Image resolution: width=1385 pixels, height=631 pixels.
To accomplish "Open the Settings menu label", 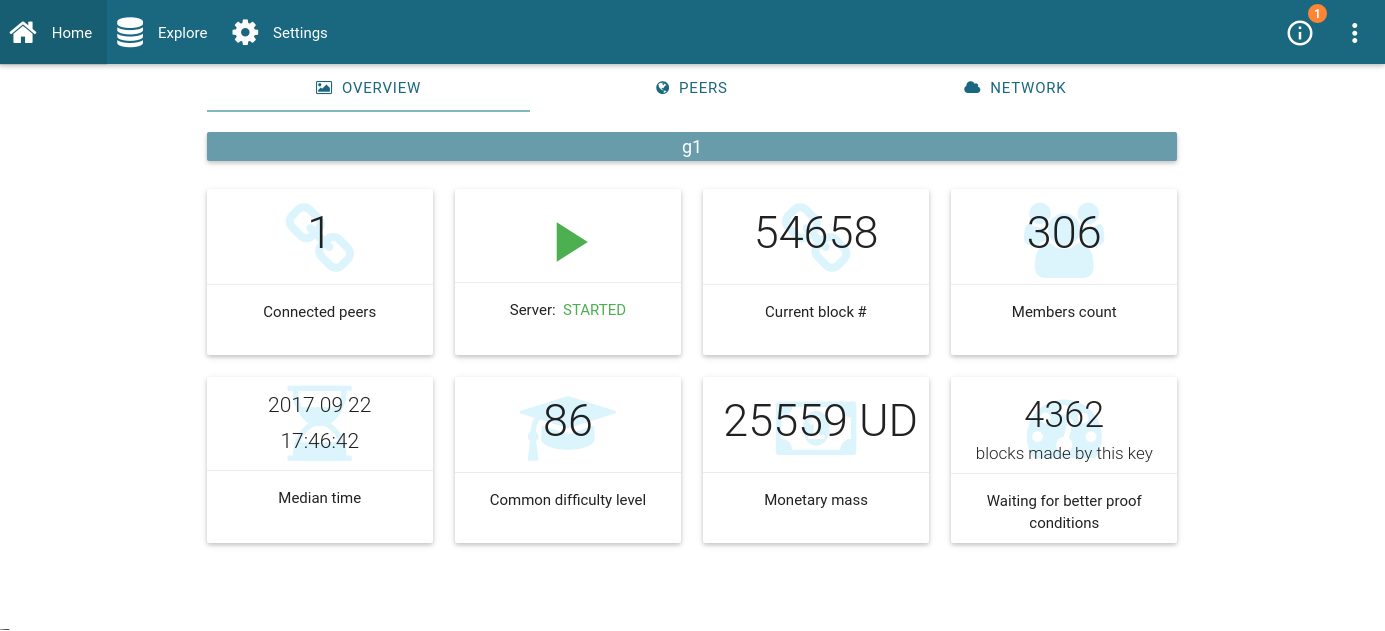I will 300,33.
